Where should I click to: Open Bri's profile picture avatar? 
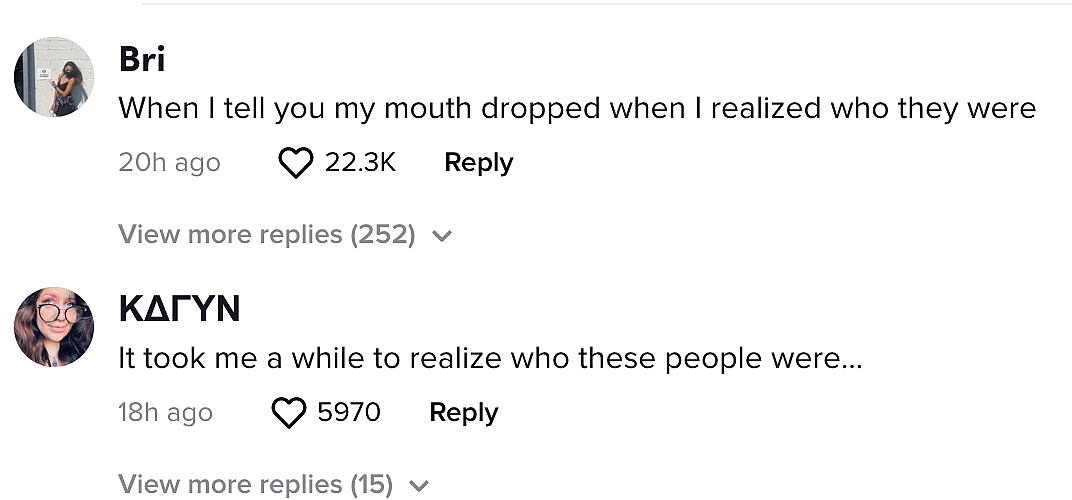[53, 77]
